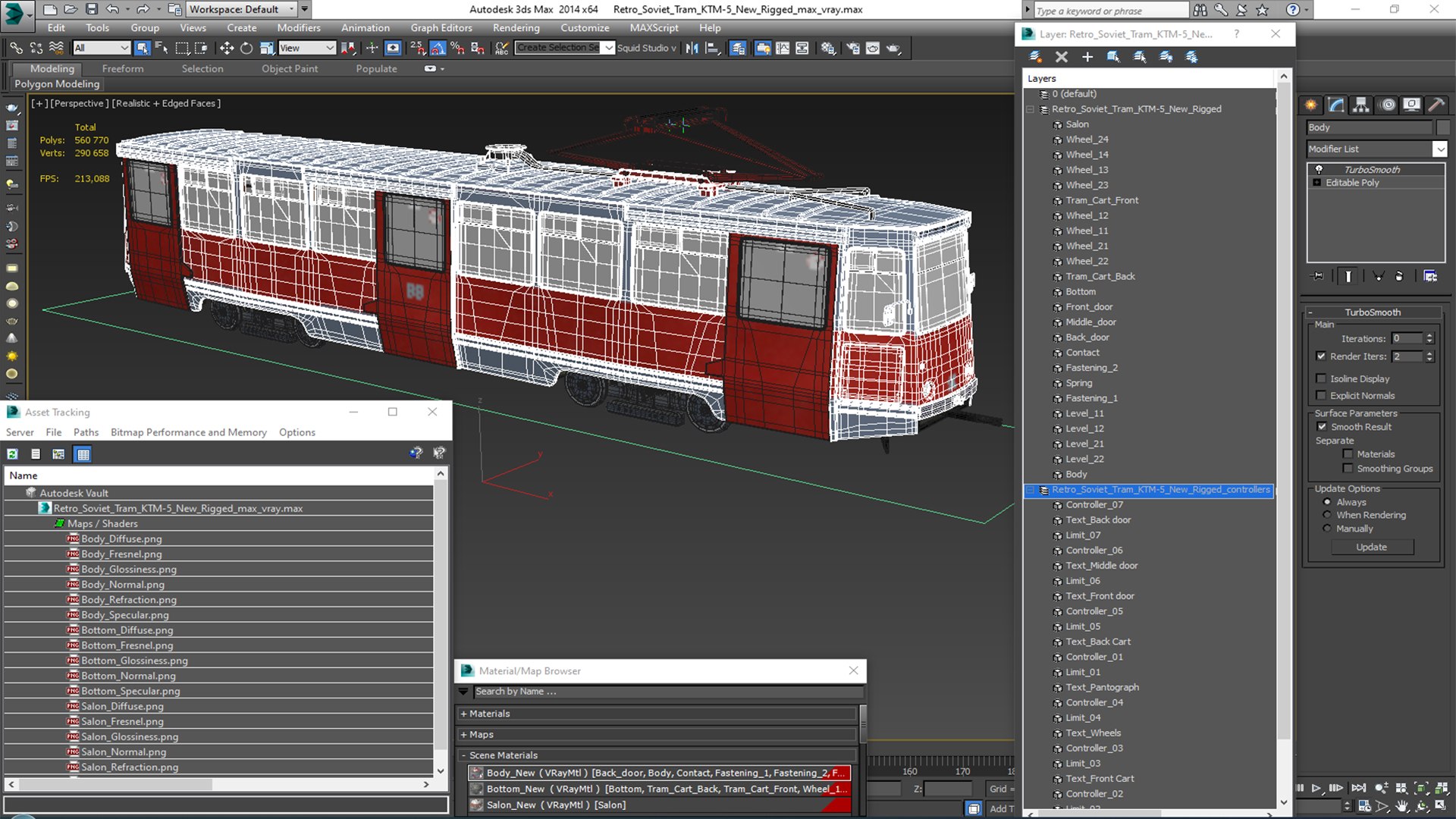Expand the Editable Poly modifier sub-objects

[1316, 183]
